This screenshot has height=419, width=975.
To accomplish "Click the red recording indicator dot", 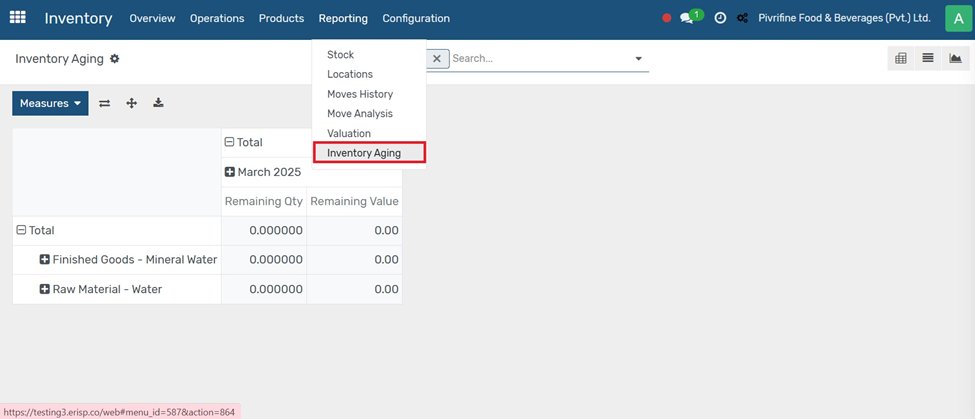I will point(667,19).
